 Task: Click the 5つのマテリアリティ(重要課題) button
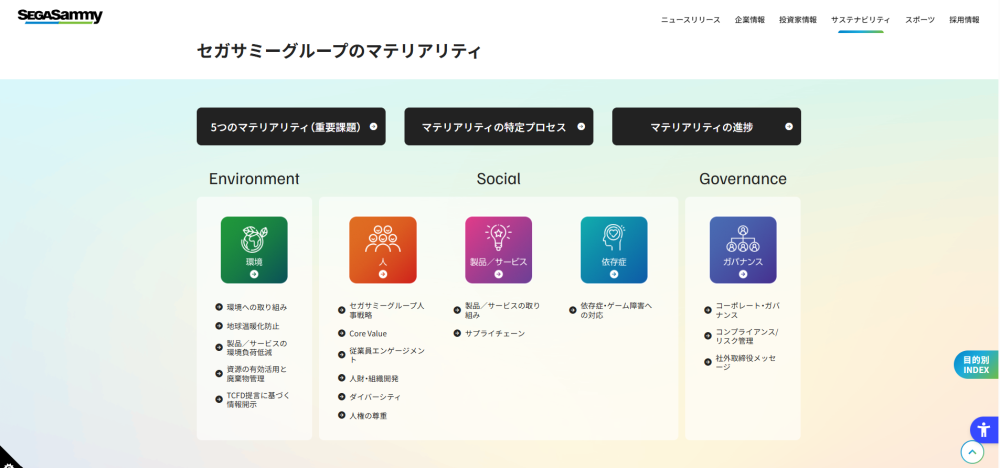click(x=291, y=127)
